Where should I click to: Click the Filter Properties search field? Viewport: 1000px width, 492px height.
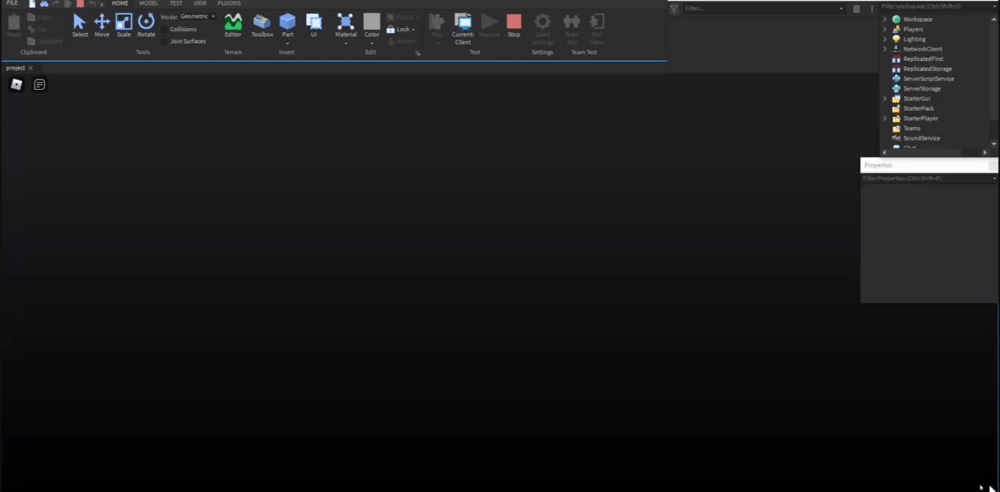pos(928,178)
